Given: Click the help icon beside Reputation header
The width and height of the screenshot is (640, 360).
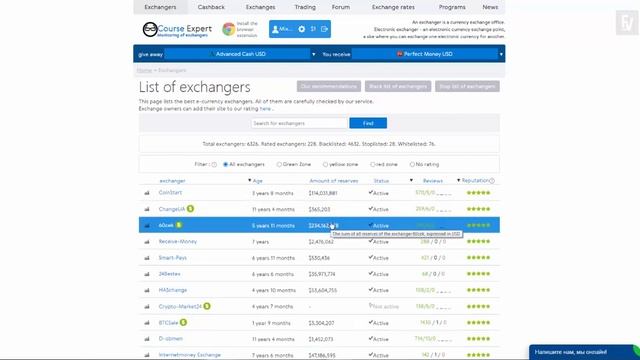Looking at the screenshot, I should pyautogui.click(x=492, y=180).
